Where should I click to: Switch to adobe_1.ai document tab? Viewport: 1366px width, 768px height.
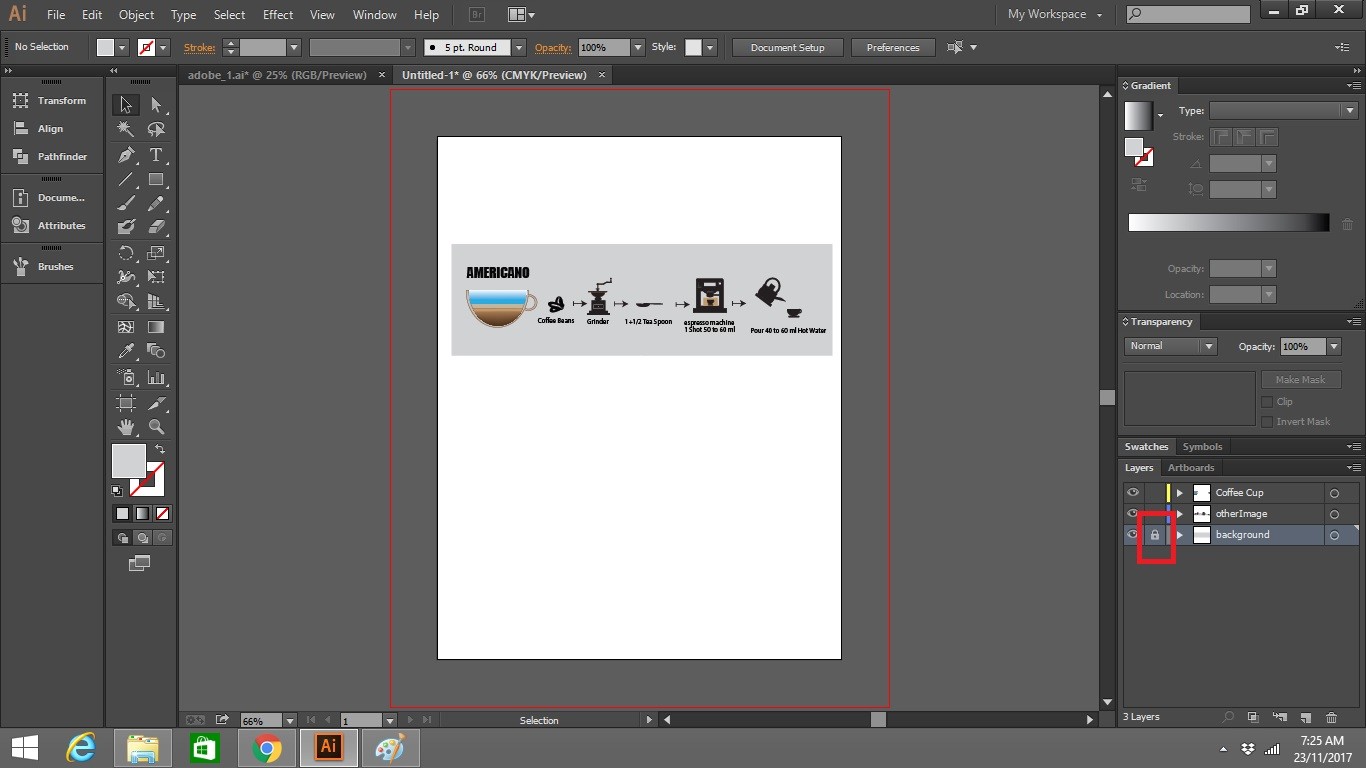[277, 75]
